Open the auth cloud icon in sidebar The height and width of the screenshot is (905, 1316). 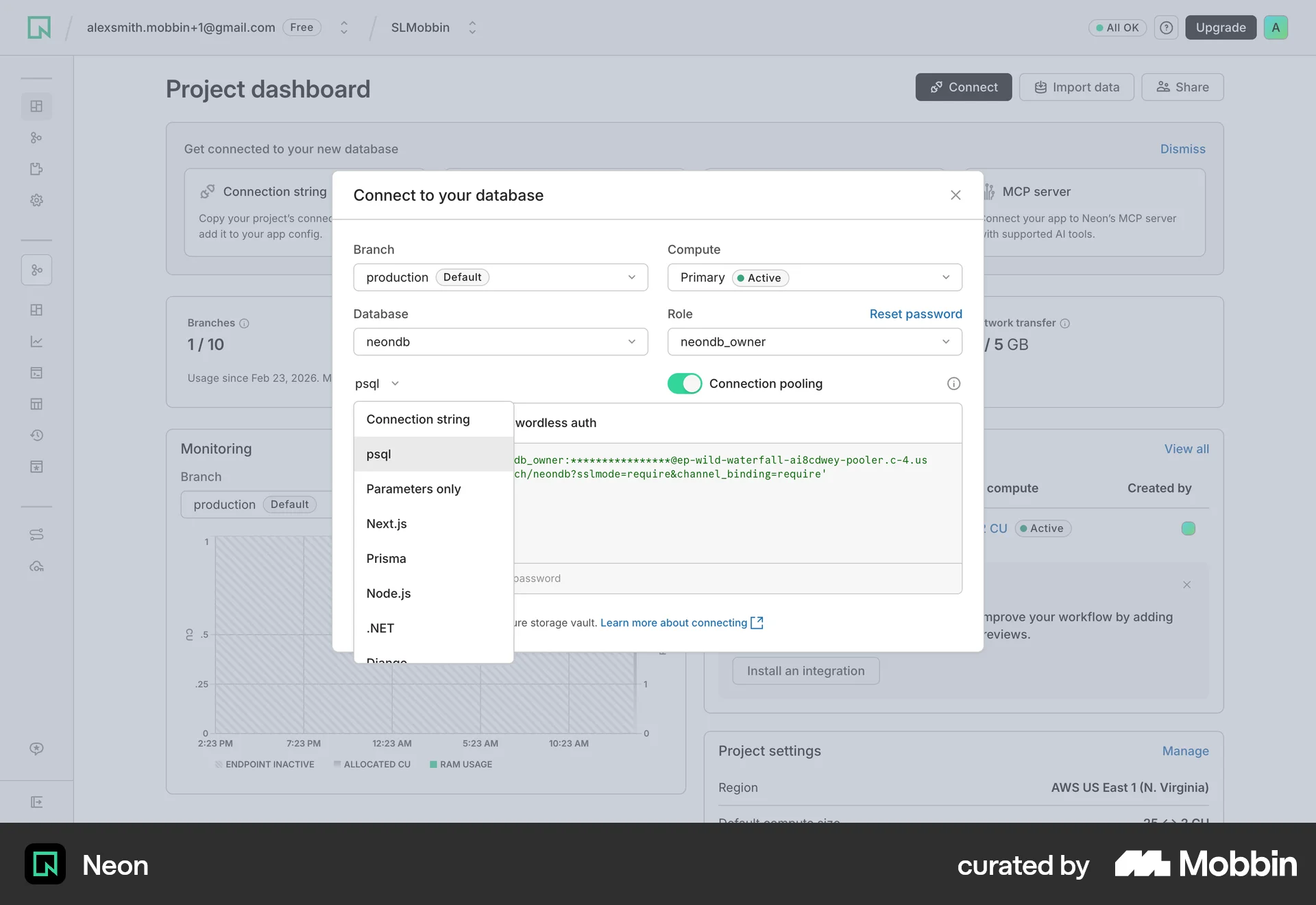coord(36,566)
